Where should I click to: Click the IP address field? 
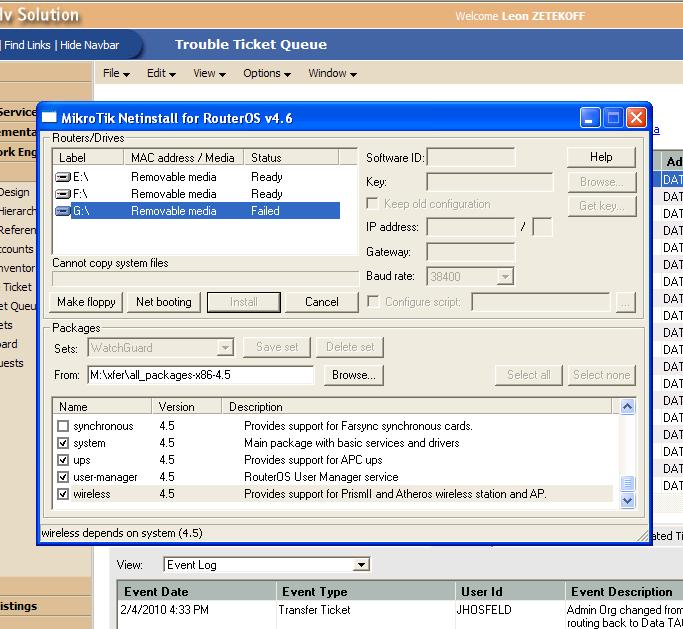[470, 227]
